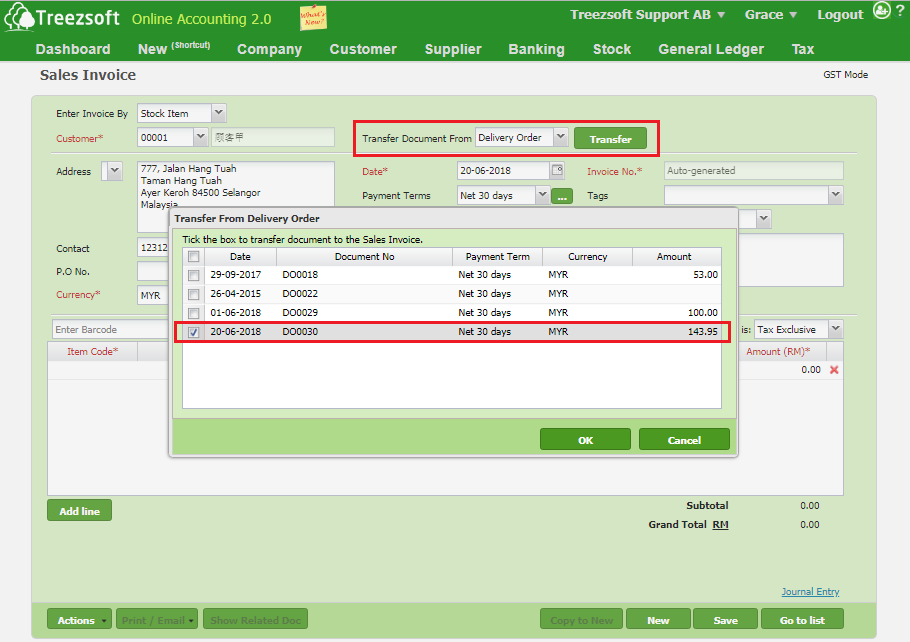The height and width of the screenshot is (642, 910).
Task: Expand the Payment Terms dropdown
Action: tap(542, 195)
